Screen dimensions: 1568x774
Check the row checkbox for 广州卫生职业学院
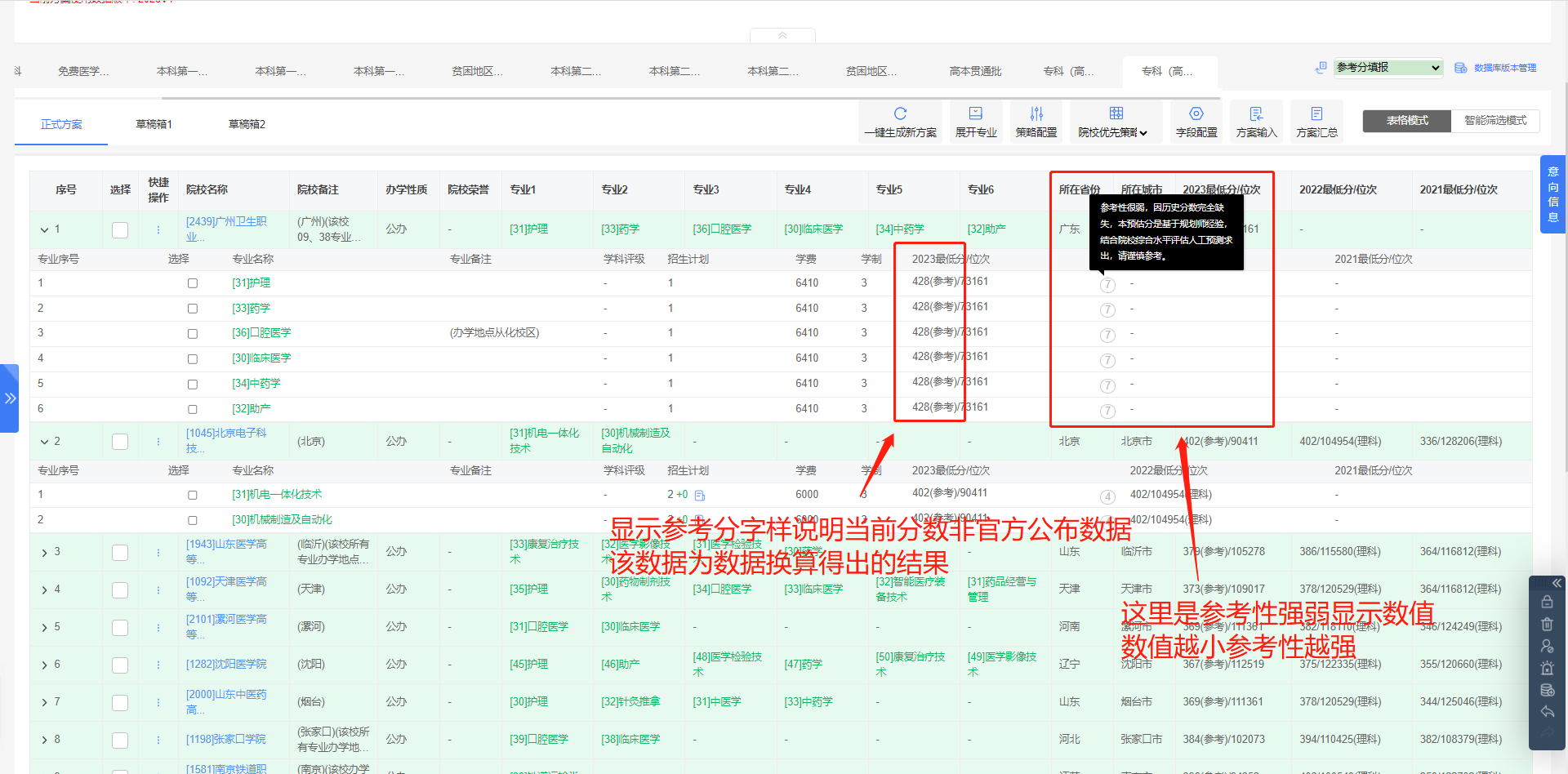pos(120,229)
